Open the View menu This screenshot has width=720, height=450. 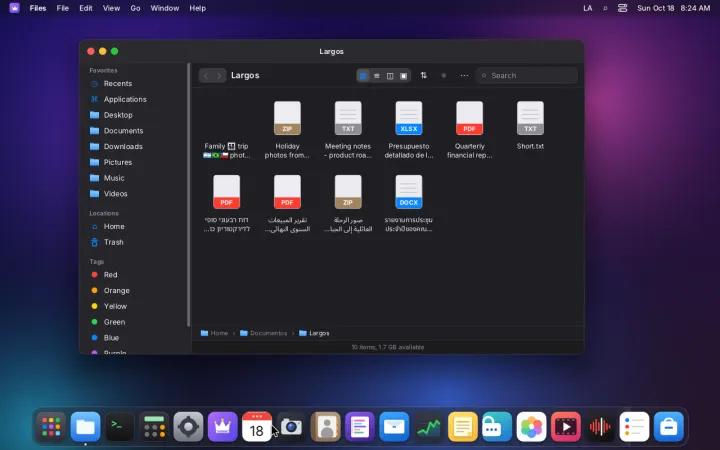tap(111, 8)
